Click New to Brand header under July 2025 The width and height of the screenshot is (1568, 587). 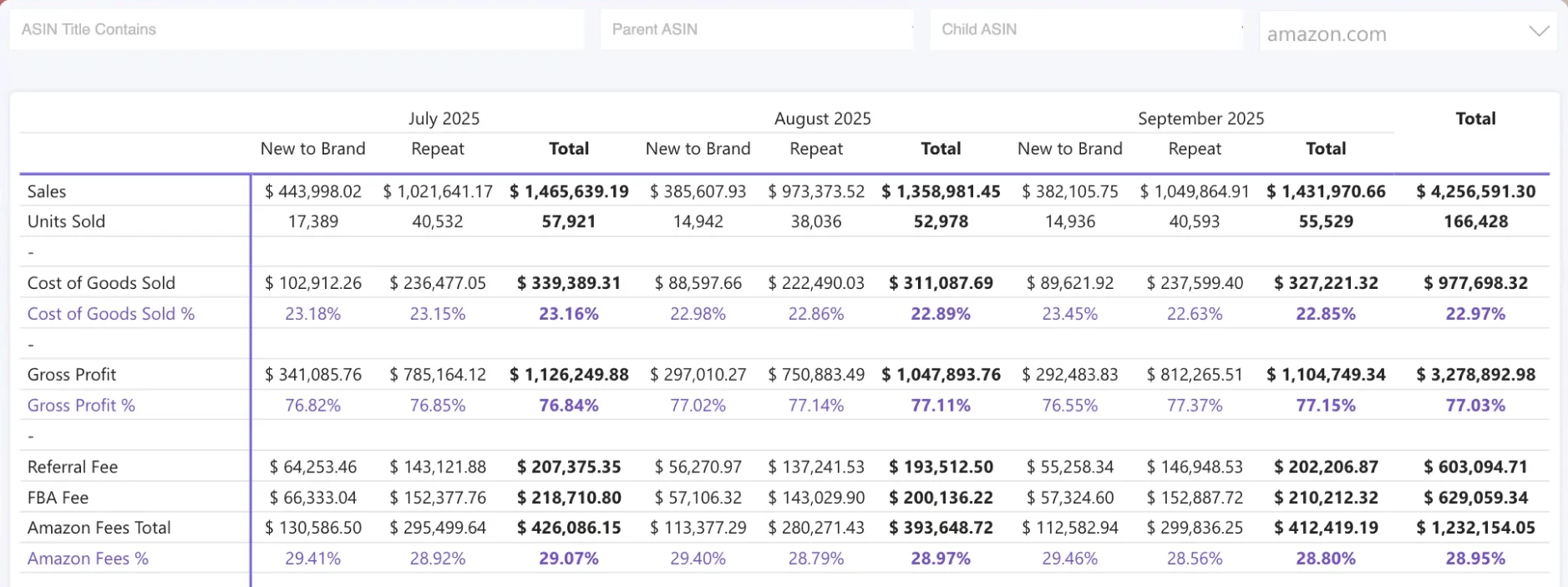pyautogui.click(x=313, y=149)
